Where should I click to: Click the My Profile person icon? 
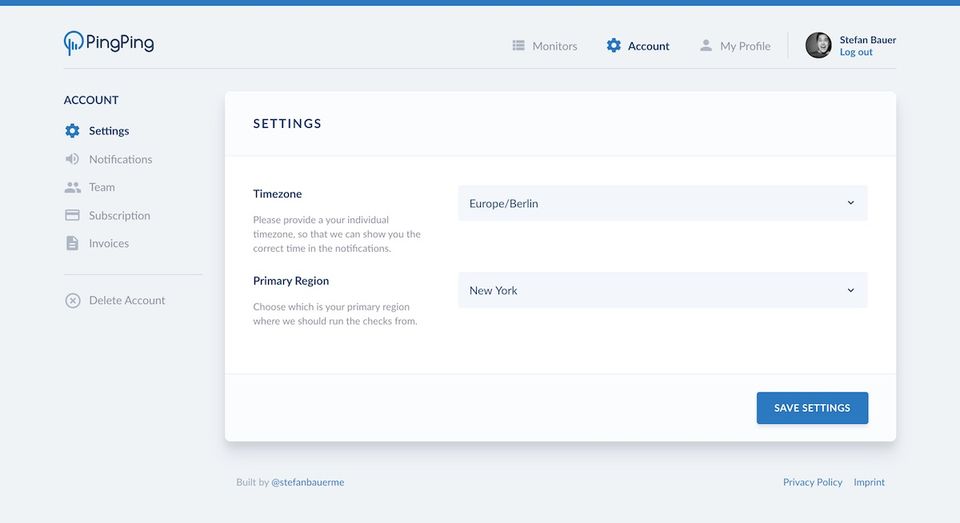[706, 46]
